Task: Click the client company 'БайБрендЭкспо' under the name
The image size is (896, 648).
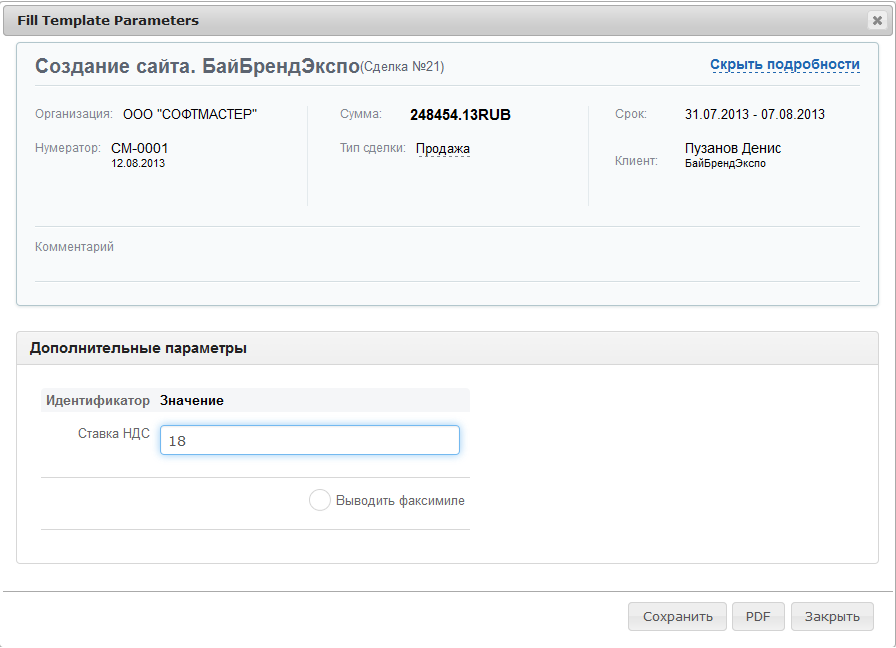Action: pos(725,163)
